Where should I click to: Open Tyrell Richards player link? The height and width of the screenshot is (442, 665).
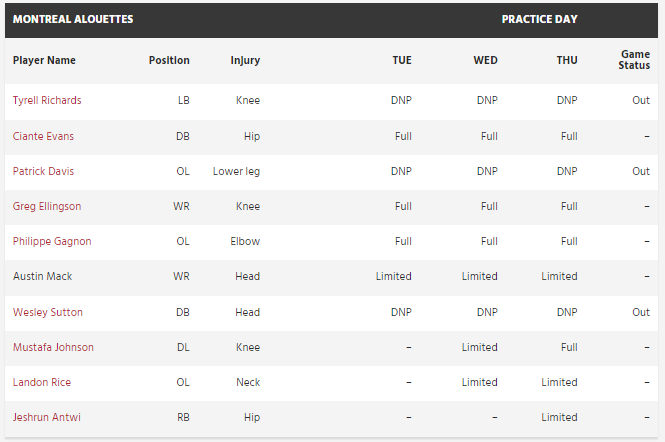(47, 101)
